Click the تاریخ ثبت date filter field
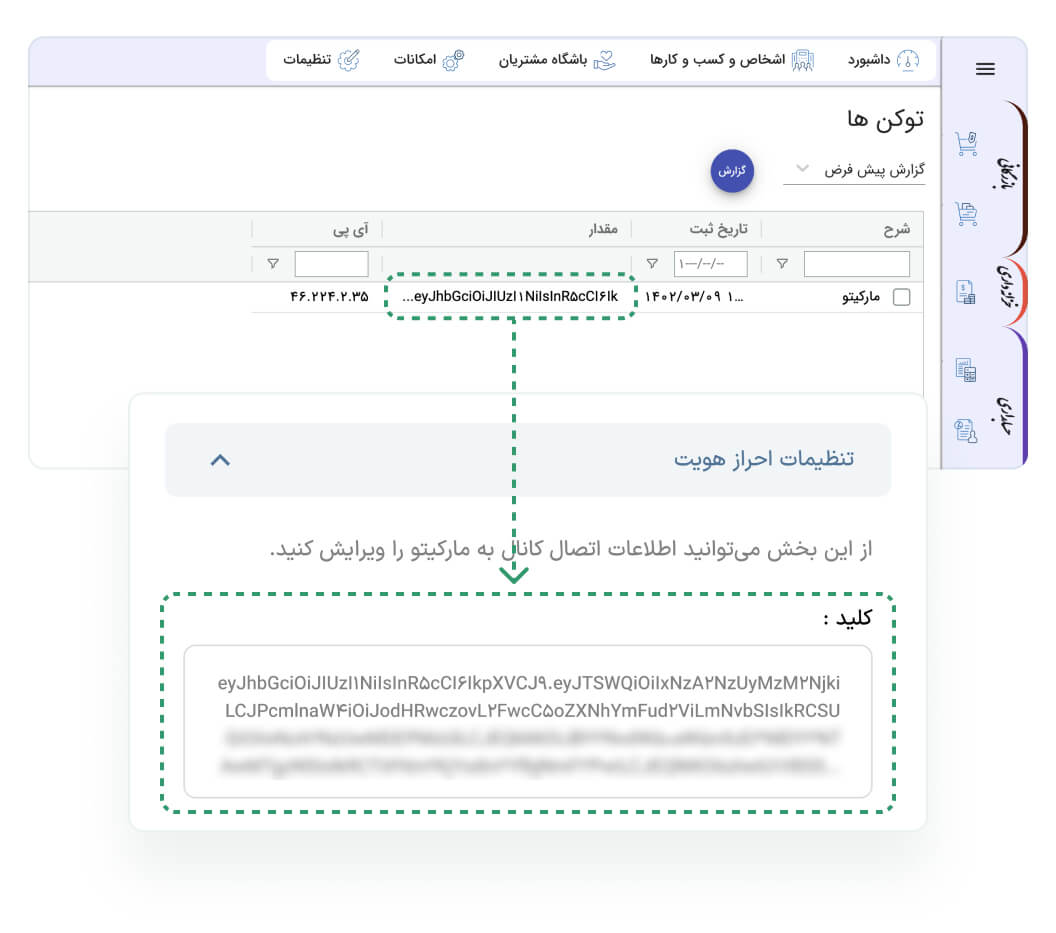Viewport: 1056px width, 933px height. click(710, 264)
